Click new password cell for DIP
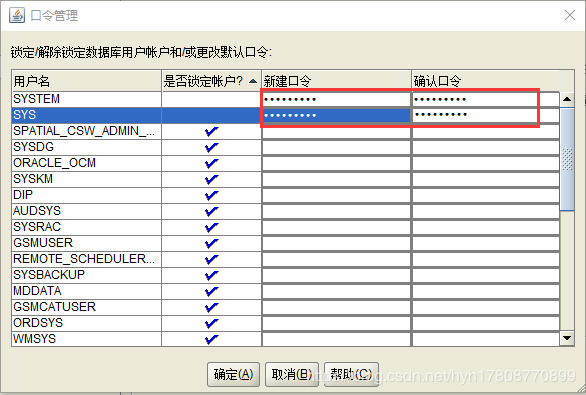The width and height of the screenshot is (586, 395). (336, 195)
